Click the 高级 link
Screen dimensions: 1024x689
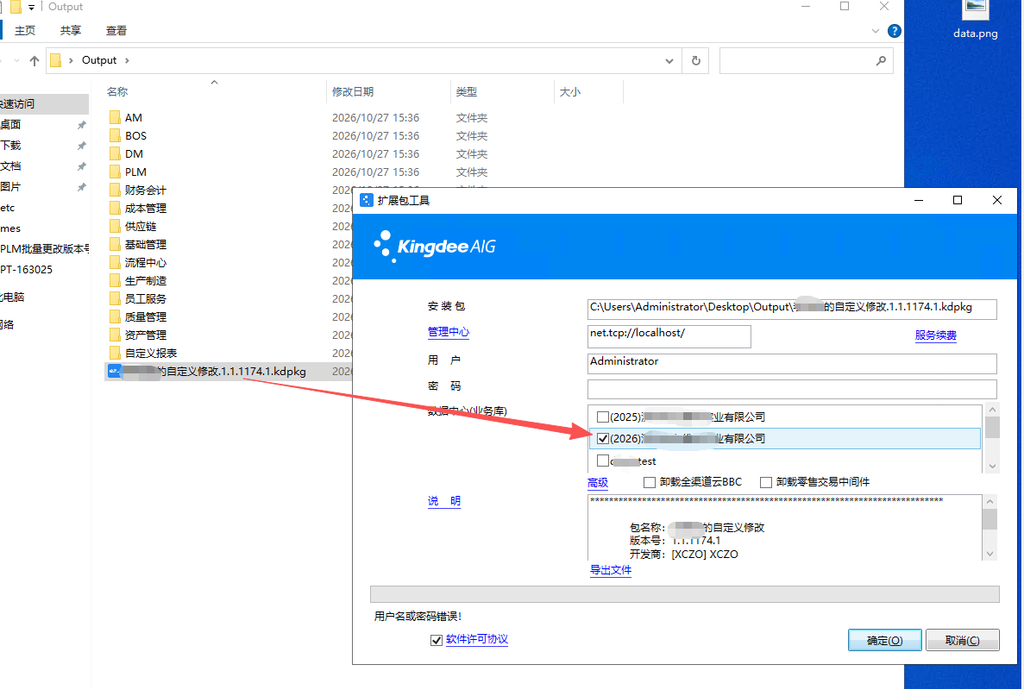point(598,482)
